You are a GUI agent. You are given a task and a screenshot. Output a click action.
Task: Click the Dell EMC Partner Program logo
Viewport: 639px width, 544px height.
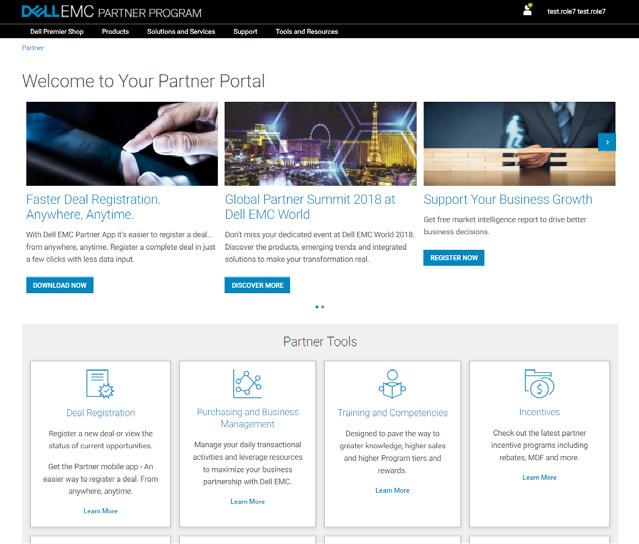coord(111,11)
